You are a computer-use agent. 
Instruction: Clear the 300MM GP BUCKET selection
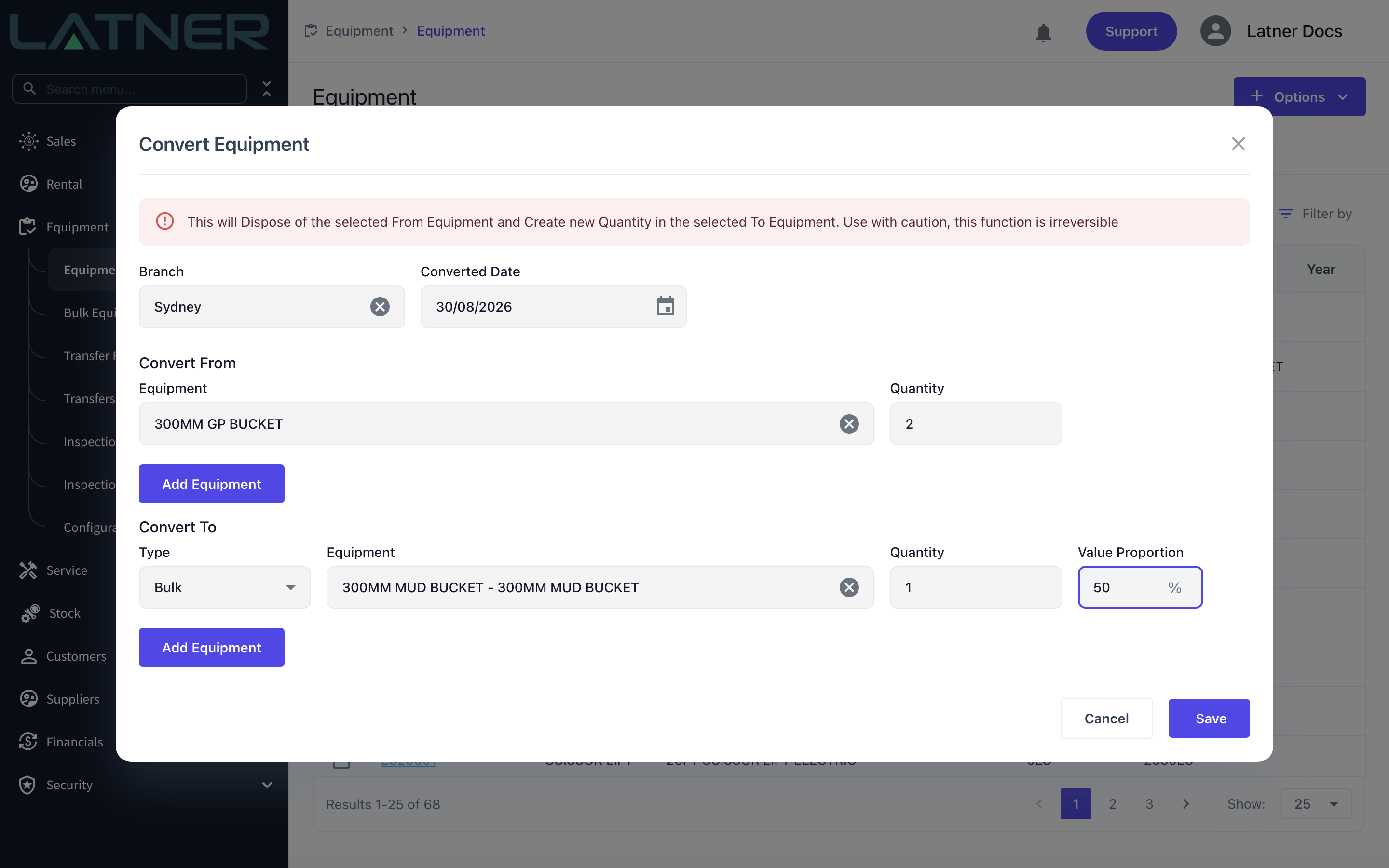pyautogui.click(x=849, y=424)
